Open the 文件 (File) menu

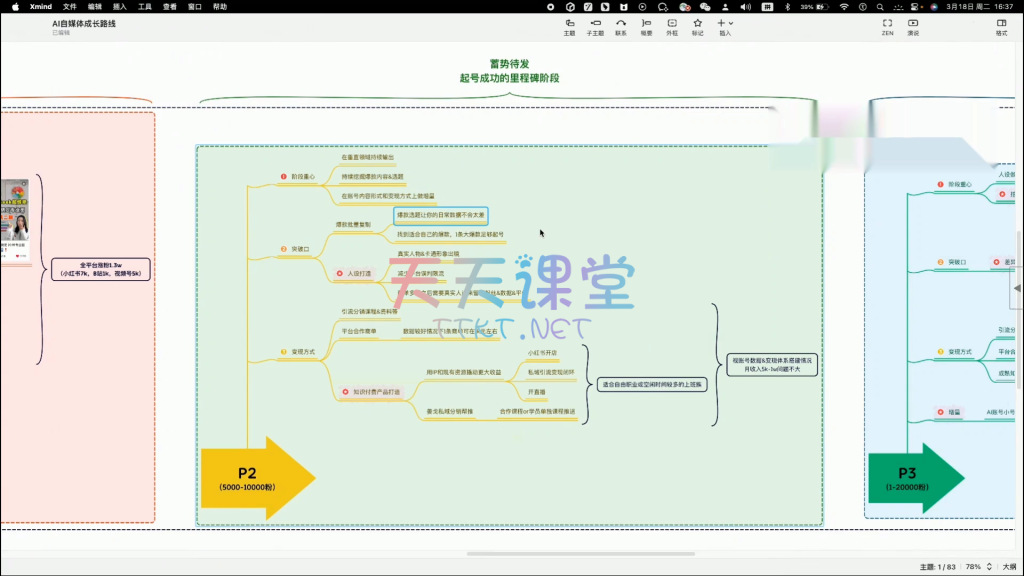70,6
